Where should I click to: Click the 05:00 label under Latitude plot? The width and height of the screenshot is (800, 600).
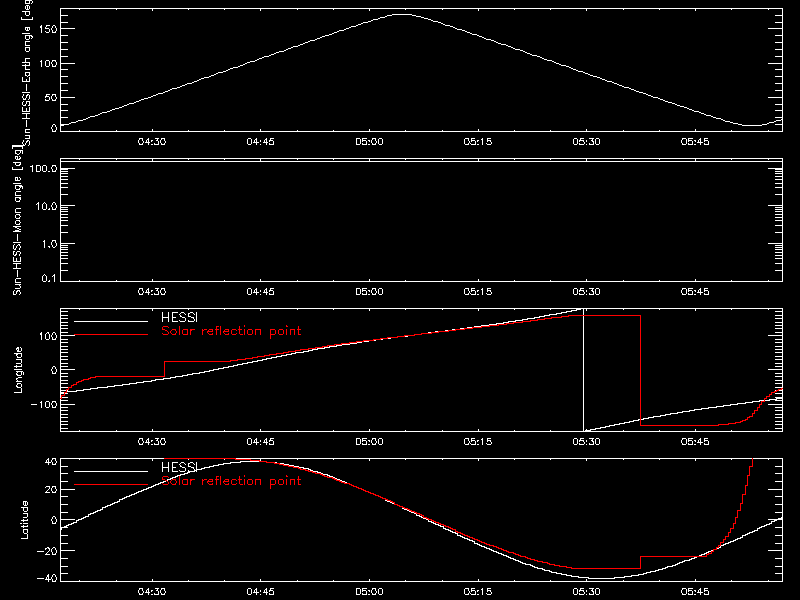(x=369, y=592)
